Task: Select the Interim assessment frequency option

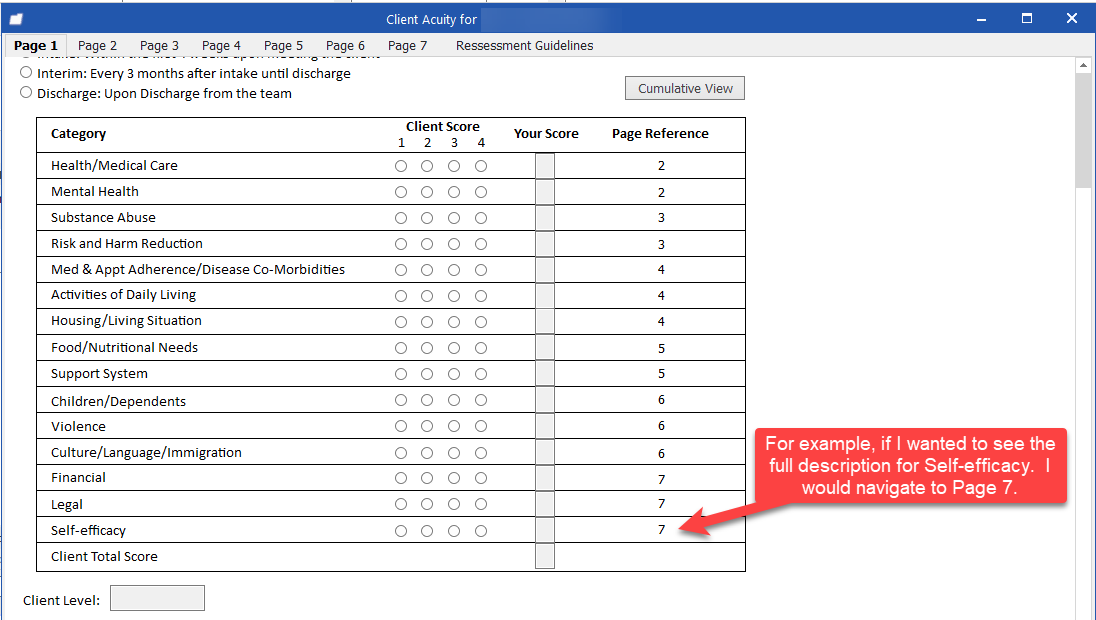Action: tap(25, 72)
